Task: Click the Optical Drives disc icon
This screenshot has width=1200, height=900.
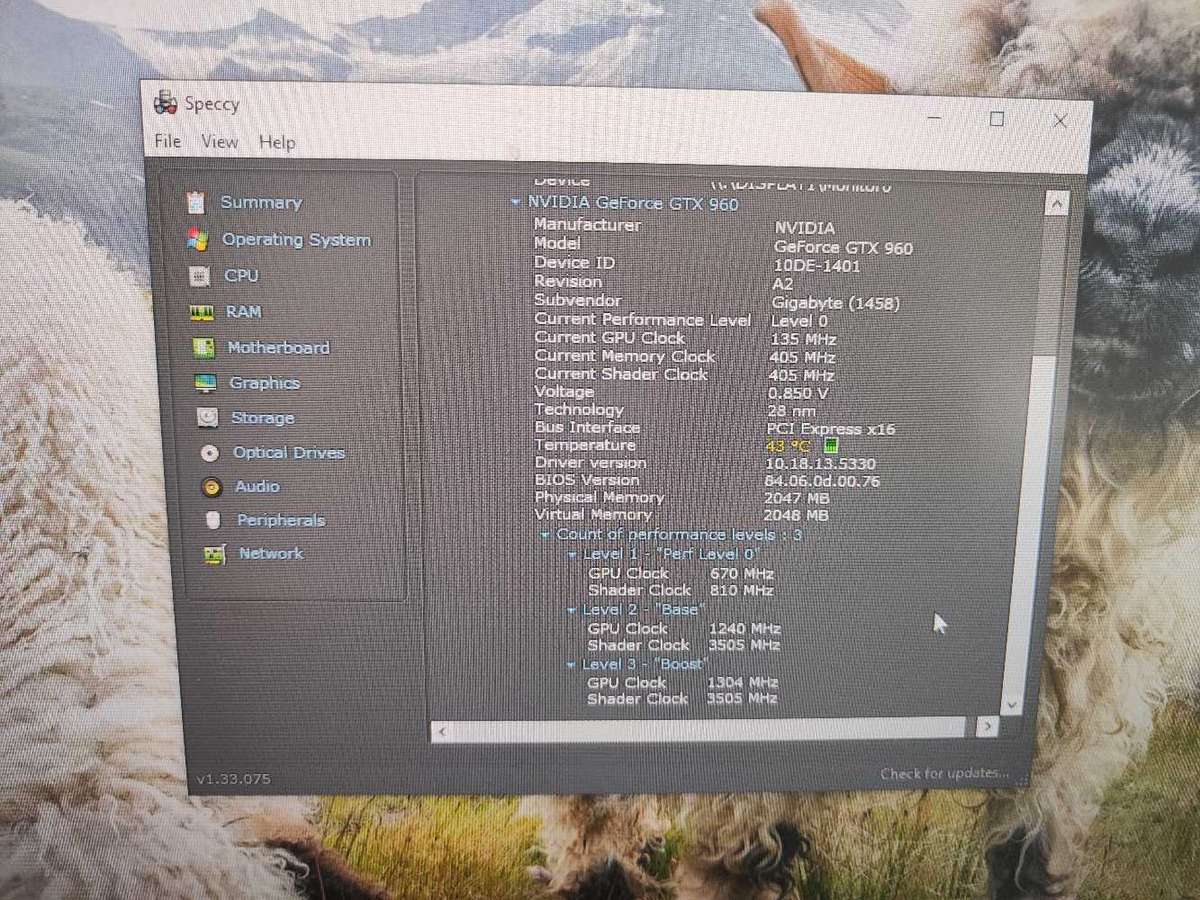Action: [x=209, y=453]
